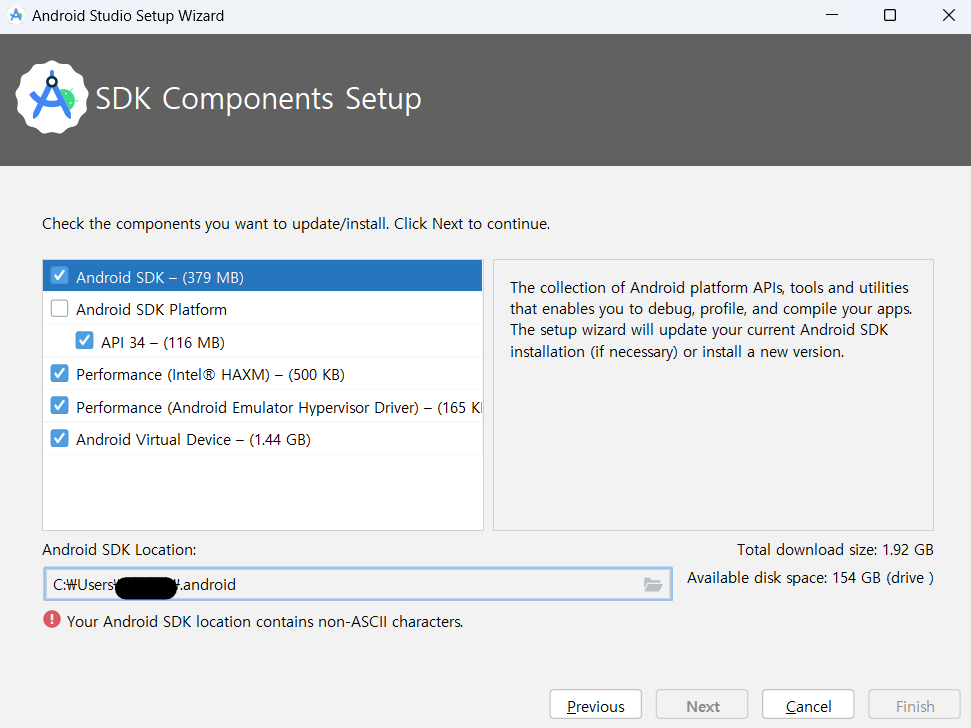Click the component description text panel
This screenshot has height=728, width=971.
click(x=713, y=394)
